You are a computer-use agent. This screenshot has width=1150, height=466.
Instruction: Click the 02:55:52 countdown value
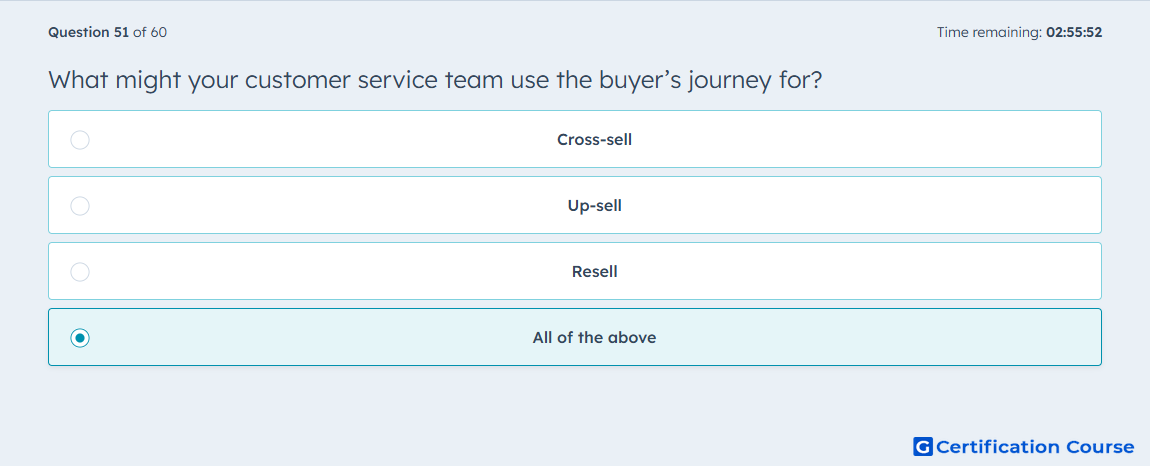[1074, 33]
